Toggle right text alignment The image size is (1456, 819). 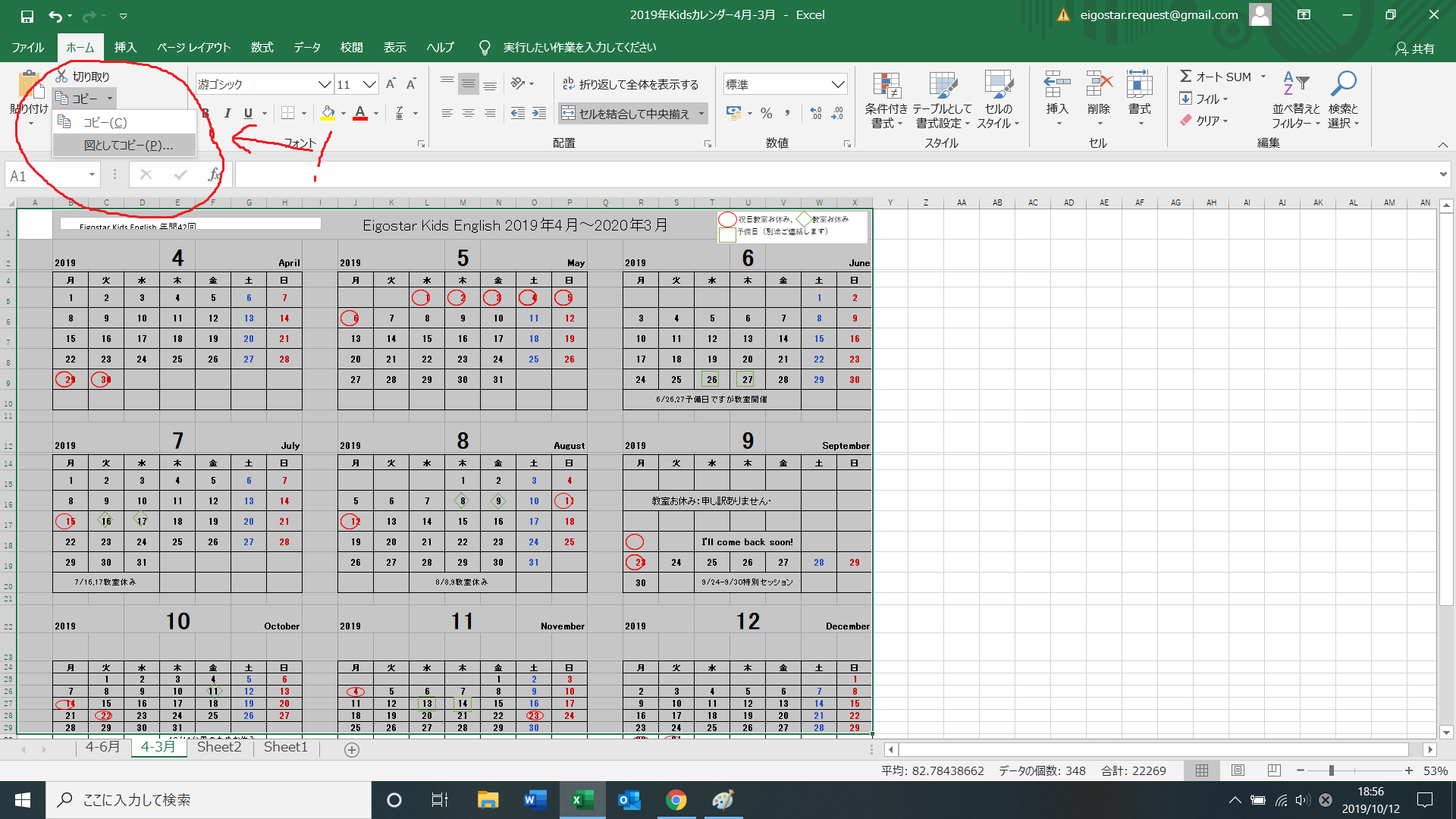pos(490,113)
